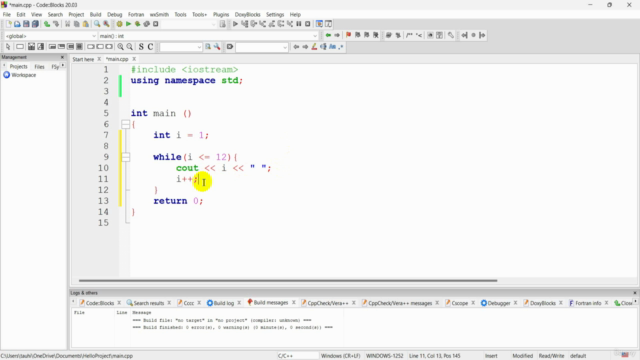Open the Settings menu
Viewport: 640px width, 360px height.
pos(275,14)
